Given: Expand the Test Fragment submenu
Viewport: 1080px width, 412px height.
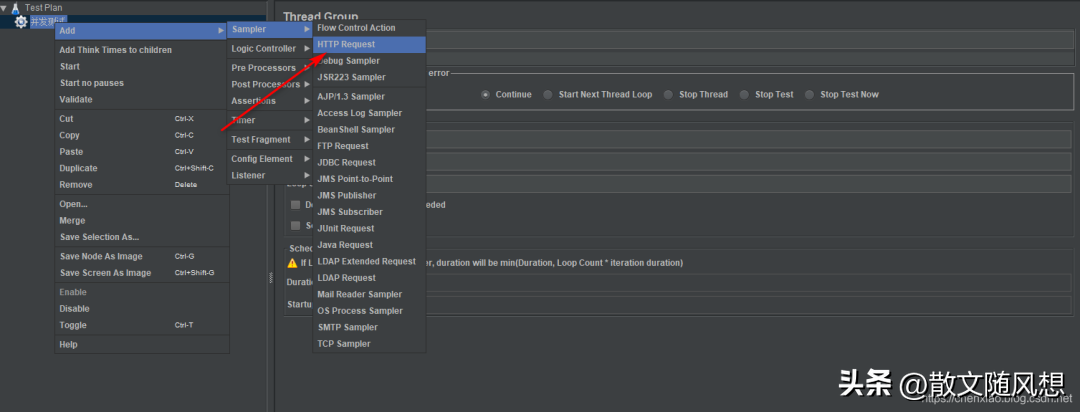Looking at the screenshot, I should click(270, 139).
